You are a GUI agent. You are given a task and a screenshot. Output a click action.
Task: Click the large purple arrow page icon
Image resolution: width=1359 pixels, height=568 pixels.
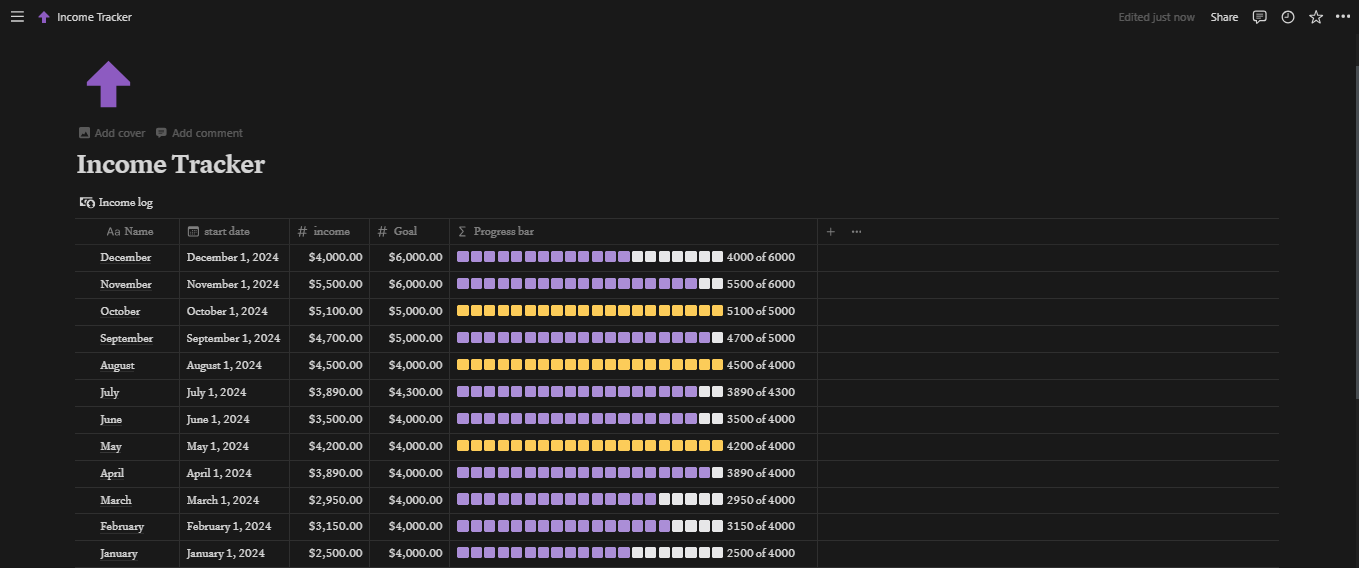tap(108, 85)
